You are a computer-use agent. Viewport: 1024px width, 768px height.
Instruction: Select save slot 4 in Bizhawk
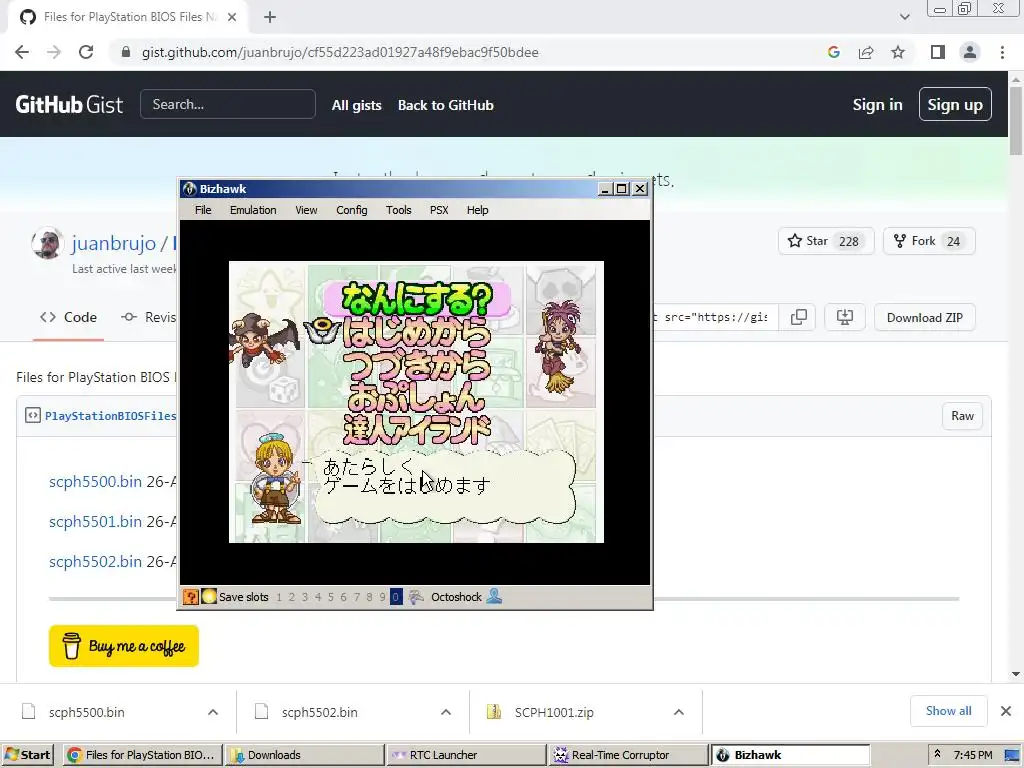point(318,597)
